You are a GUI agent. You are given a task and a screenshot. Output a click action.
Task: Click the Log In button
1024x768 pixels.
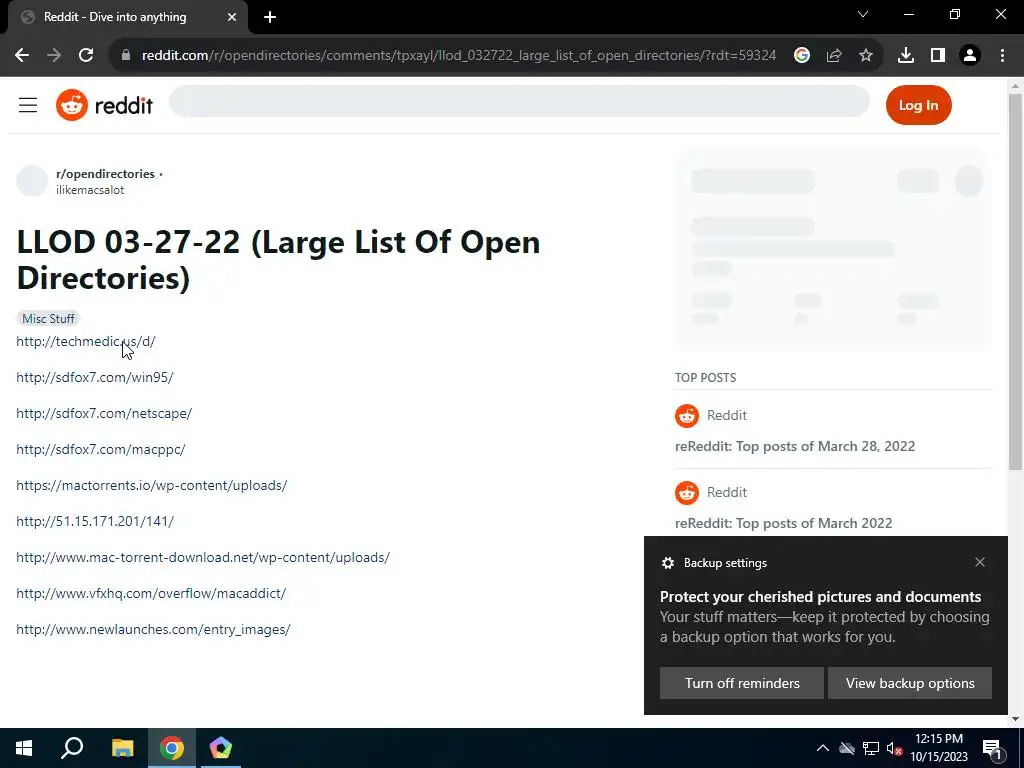pyautogui.click(x=918, y=105)
